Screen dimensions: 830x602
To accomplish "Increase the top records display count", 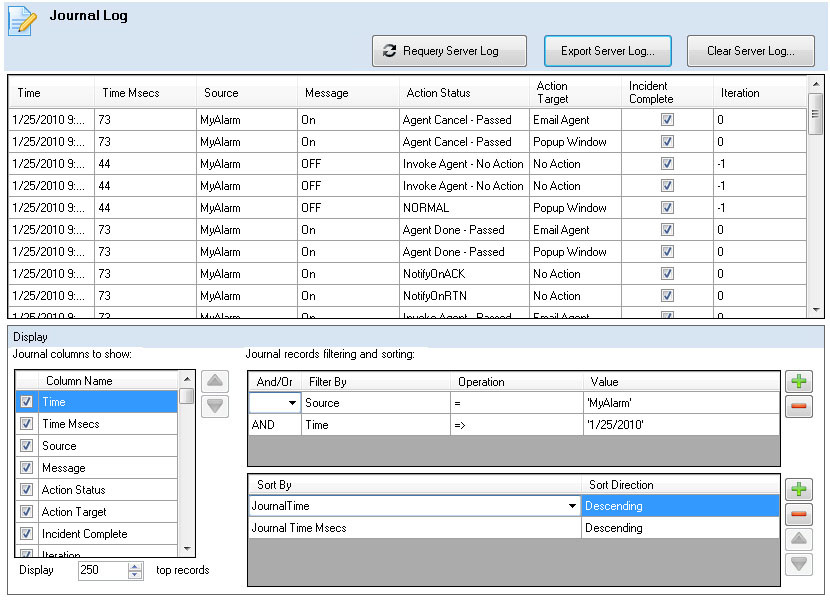I will pyautogui.click(x=136, y=566).
